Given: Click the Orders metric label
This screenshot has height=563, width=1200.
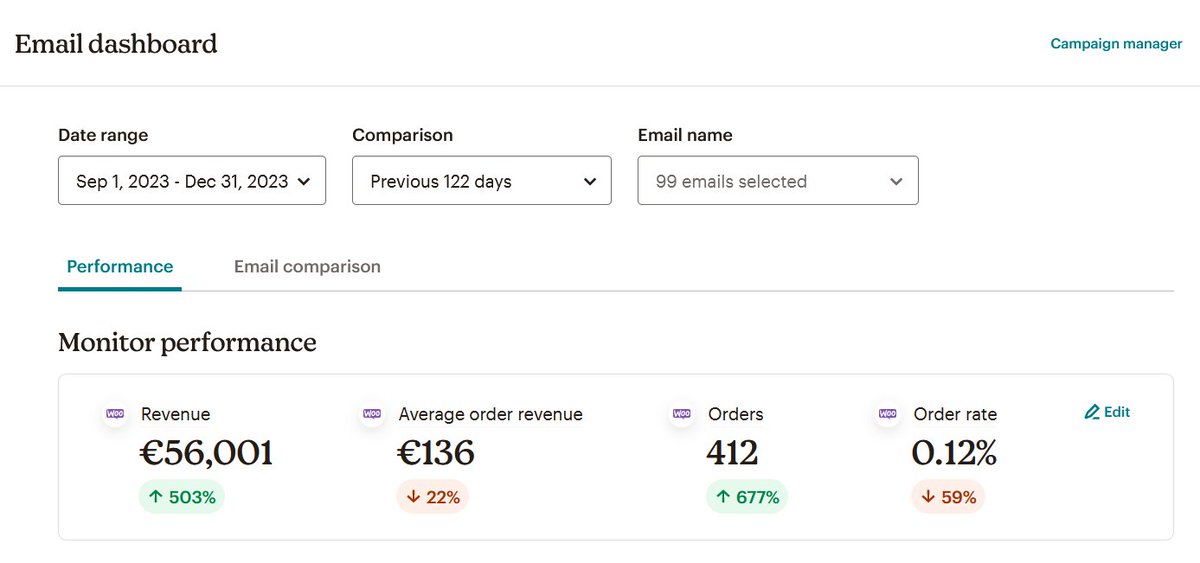Looking at the screenshot, I should (736, 414).
